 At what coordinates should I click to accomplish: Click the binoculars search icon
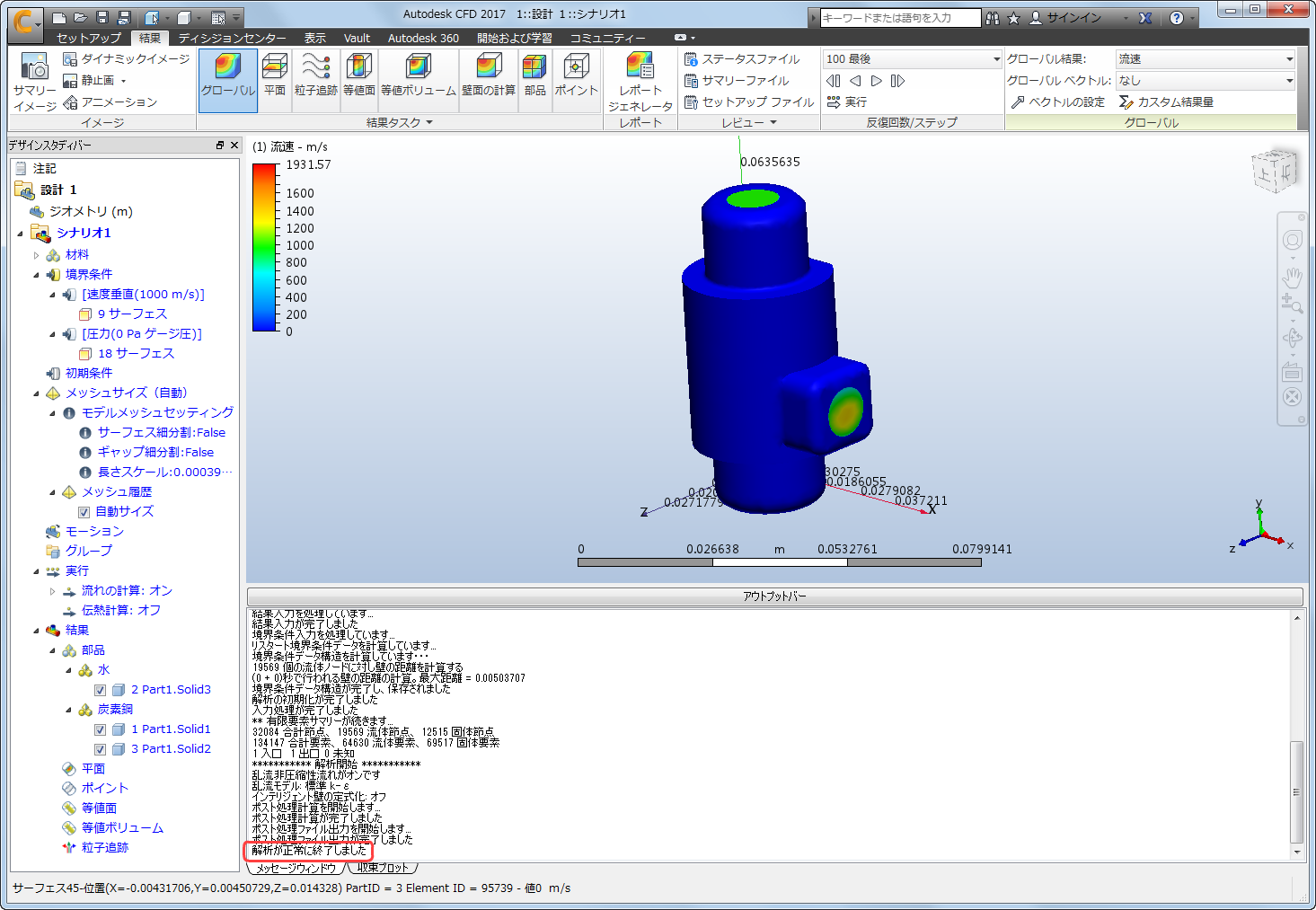992,18
